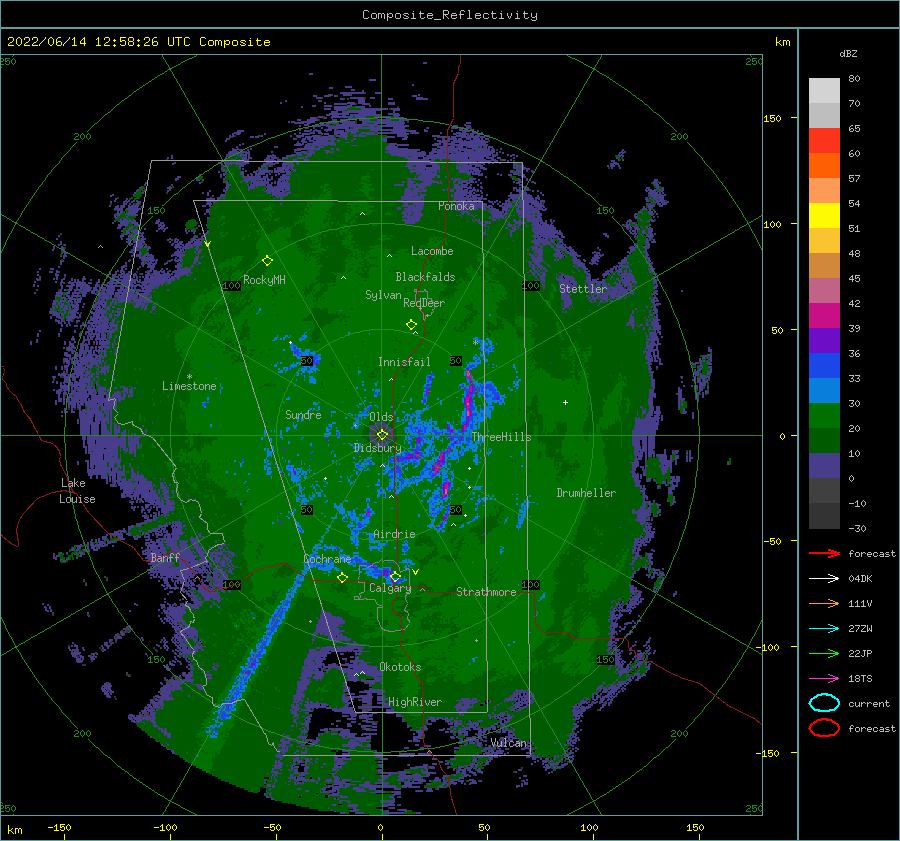The image size is (900, 841).
Task: Click the Composite_Reflectivity title
Action: 450,15
